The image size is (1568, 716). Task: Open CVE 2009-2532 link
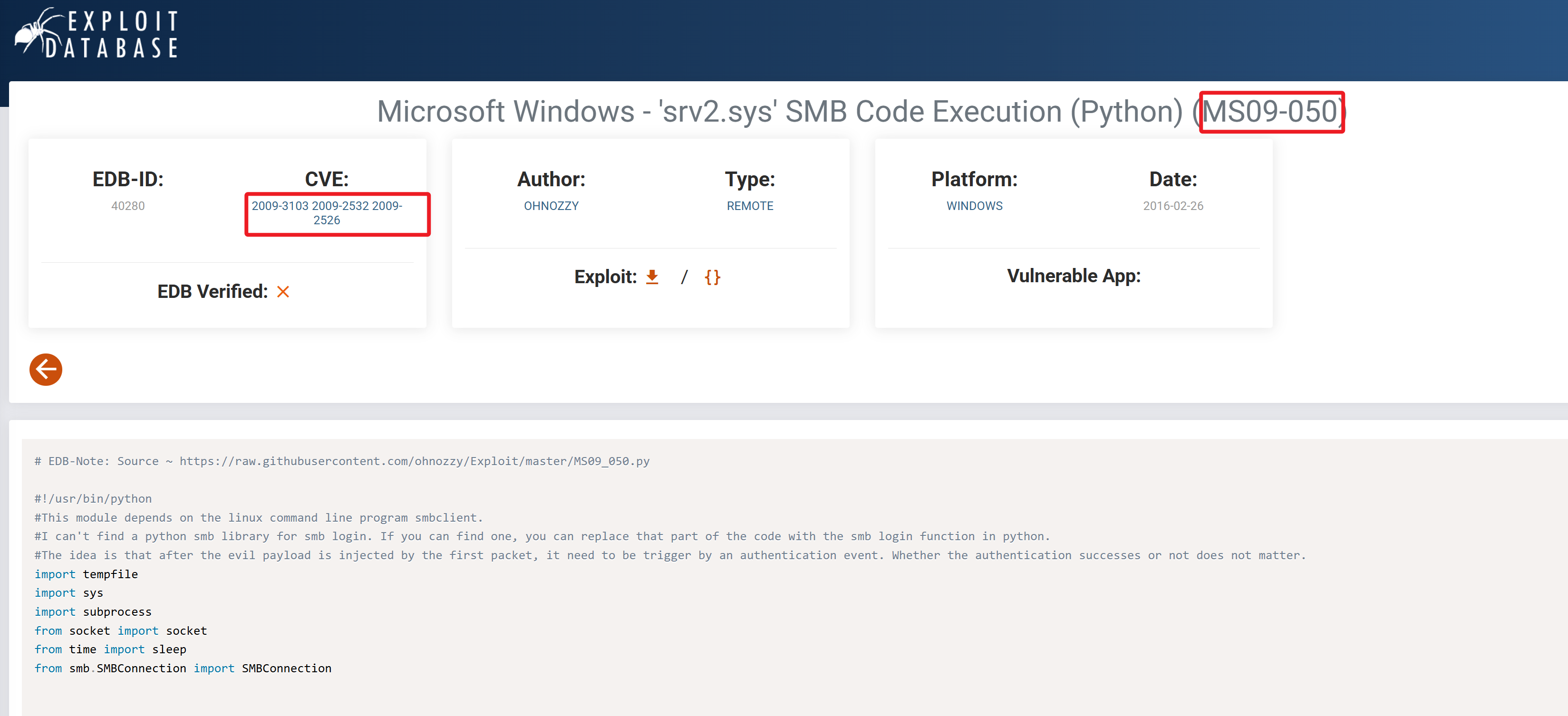coord(339,206)
